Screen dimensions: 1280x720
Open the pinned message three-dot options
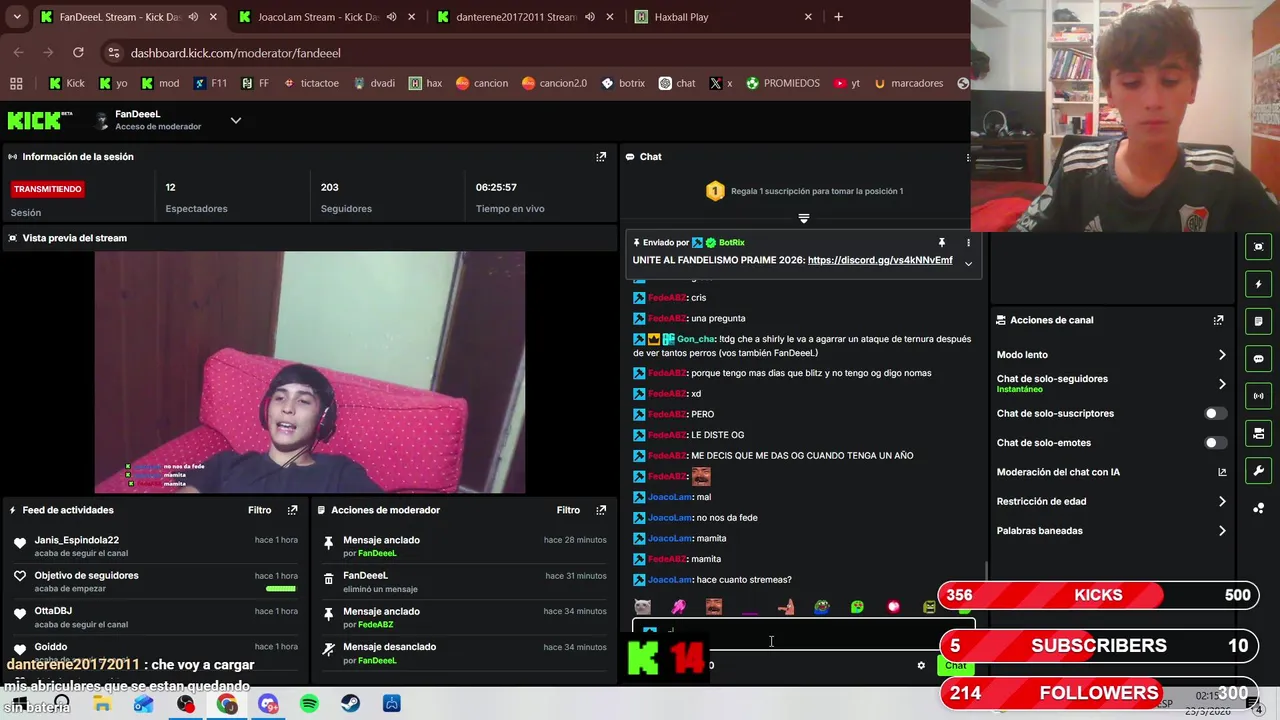pos(967,243)
